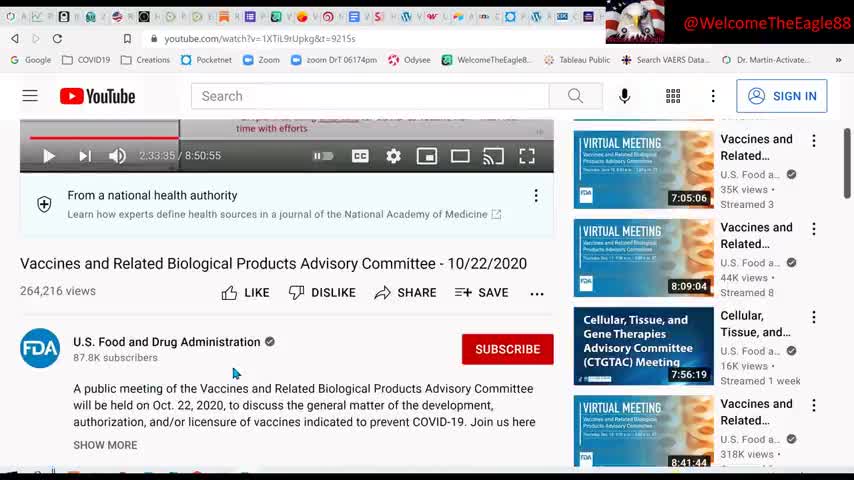Viewport: 854px width, 480px height.
Task: Open National Academy of Medicine link
Action: coord(284,215)
